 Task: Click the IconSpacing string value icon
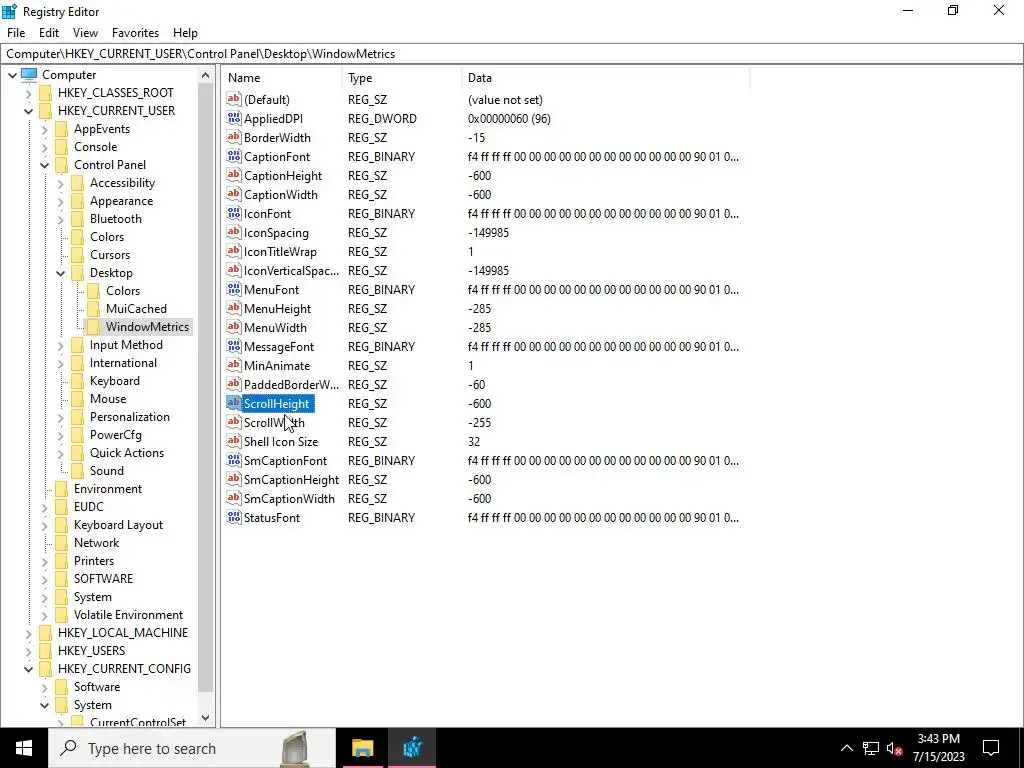234,232
